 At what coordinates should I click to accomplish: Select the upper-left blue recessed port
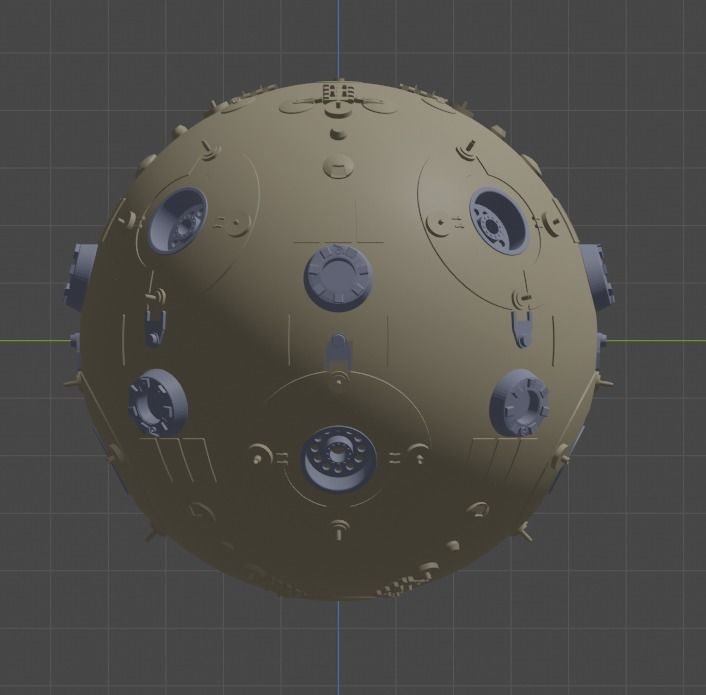click(177, 221)
